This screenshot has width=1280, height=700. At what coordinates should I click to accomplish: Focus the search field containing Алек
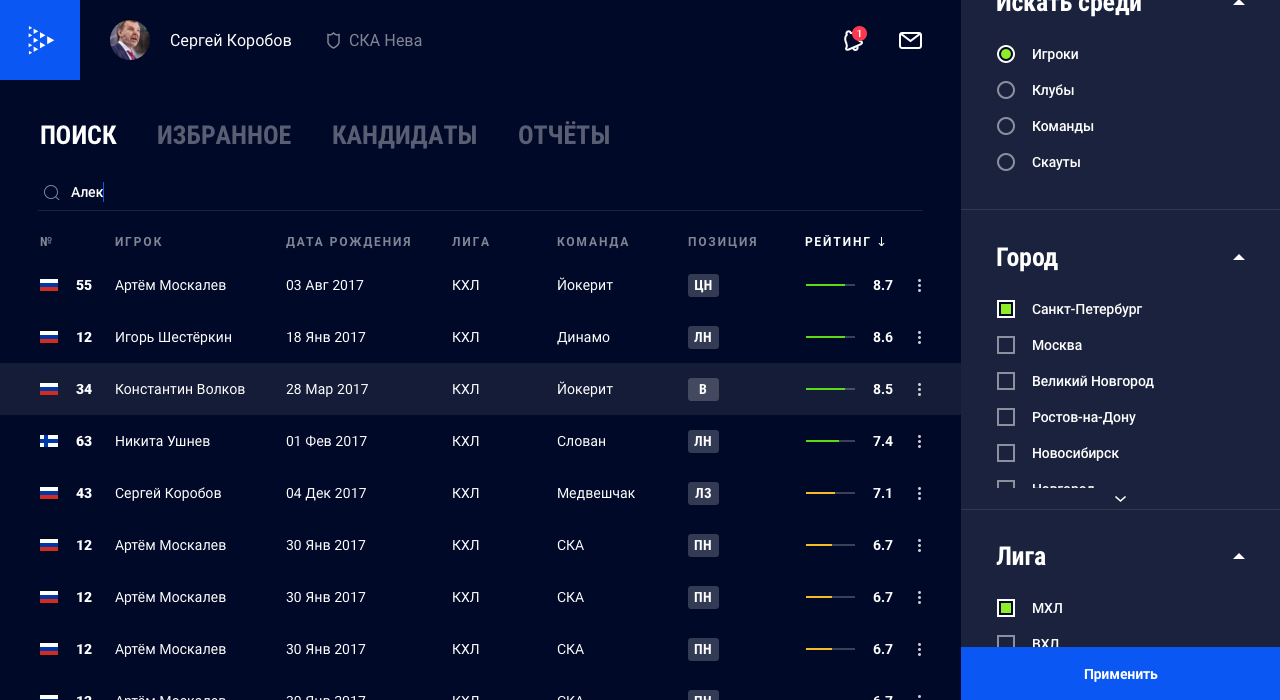pos(480,192)
